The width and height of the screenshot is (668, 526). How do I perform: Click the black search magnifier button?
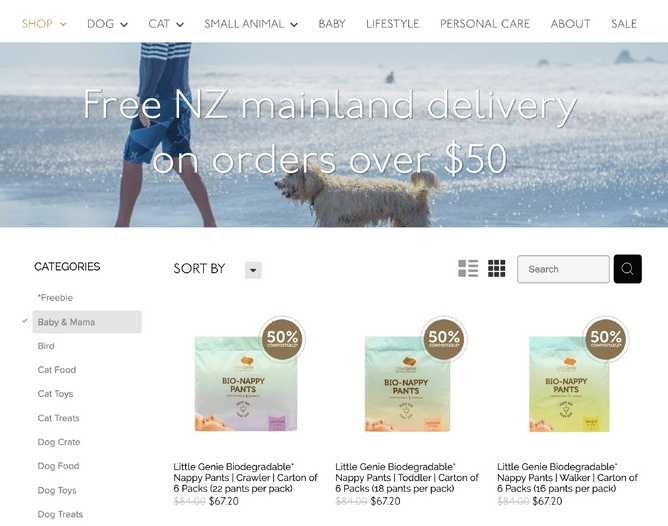(628, 269)
